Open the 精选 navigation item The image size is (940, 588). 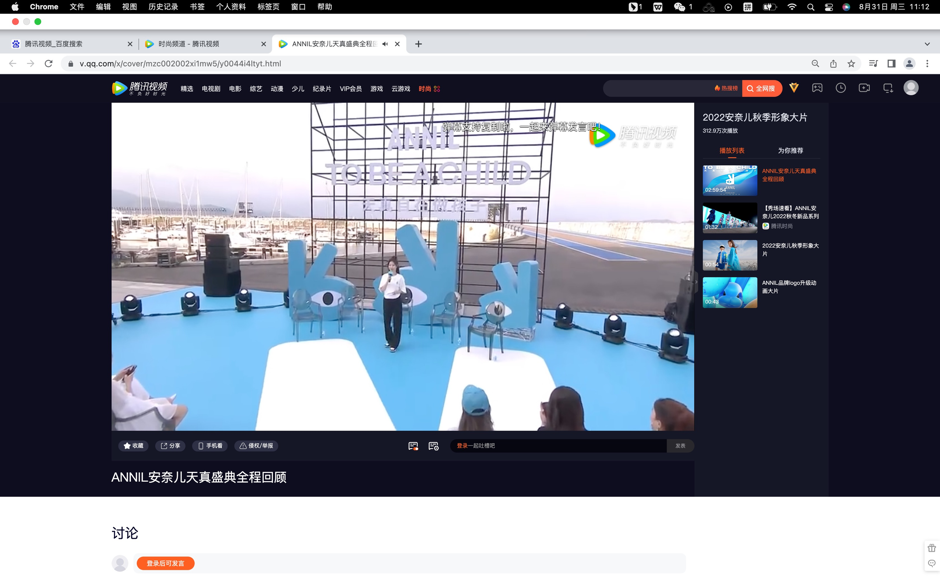(187, 89)
